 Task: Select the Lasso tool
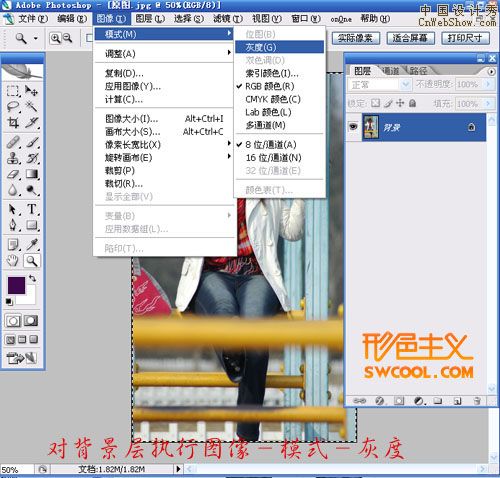(x=13, y=107)
